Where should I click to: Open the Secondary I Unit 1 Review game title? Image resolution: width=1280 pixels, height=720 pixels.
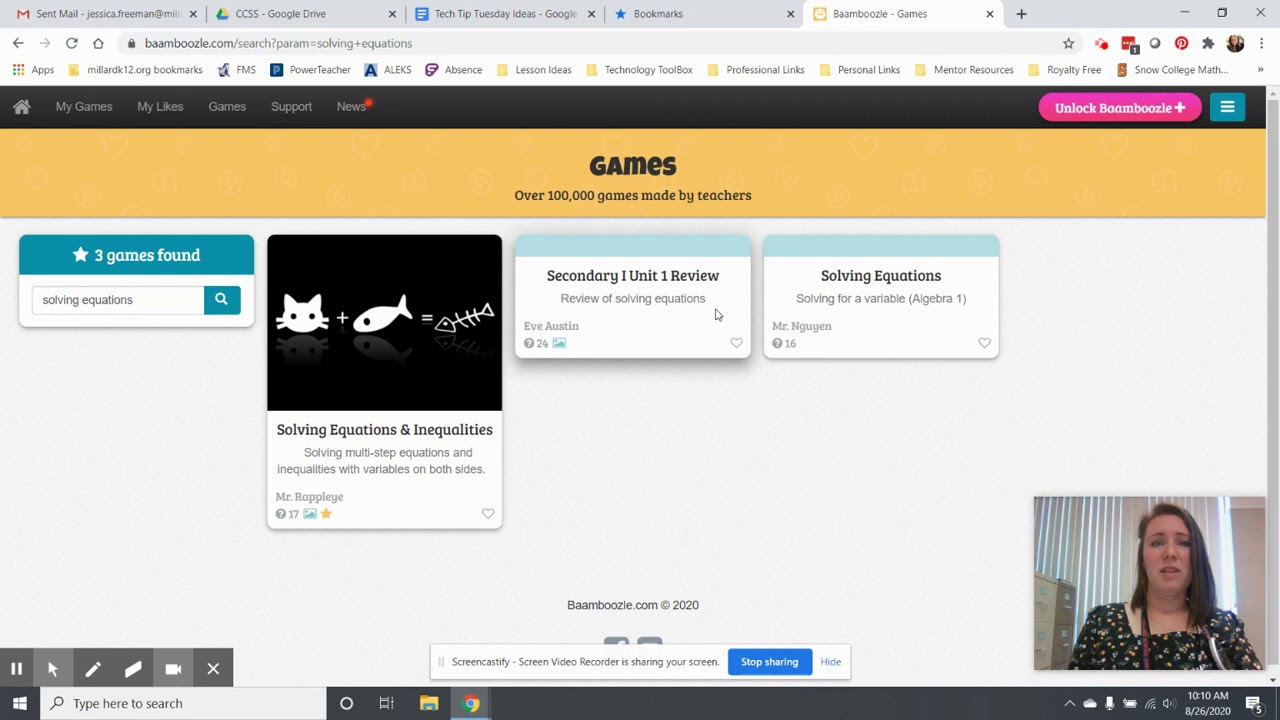pyautogui.click(x=633, y=276)
